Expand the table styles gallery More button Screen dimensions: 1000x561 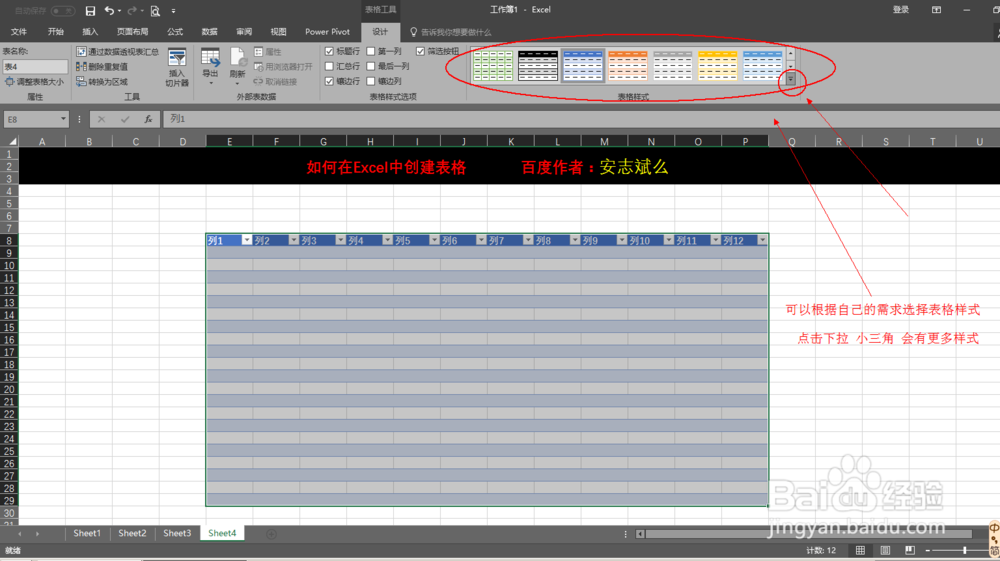click(791, 79)
